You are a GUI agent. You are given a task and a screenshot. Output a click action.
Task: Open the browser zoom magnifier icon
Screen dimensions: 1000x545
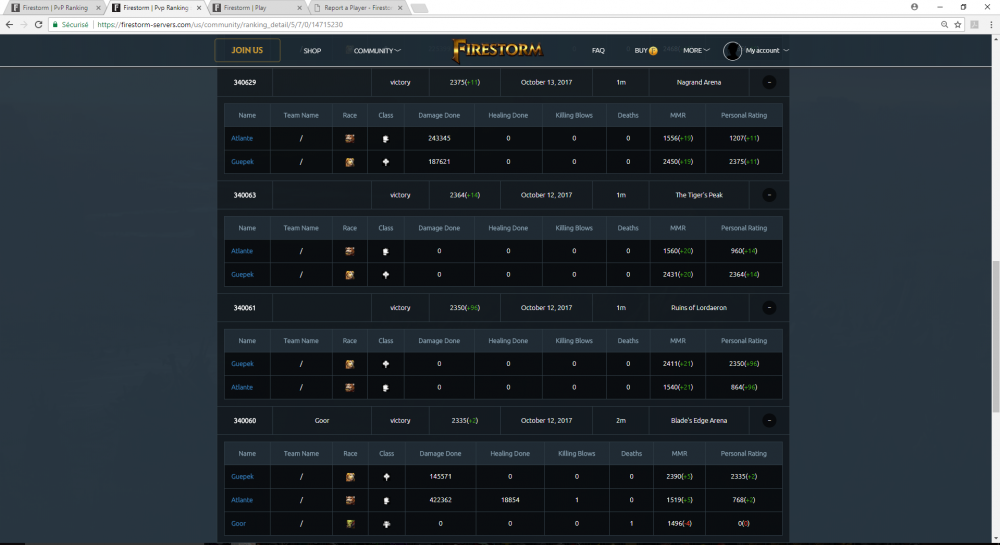pos(945,24)
